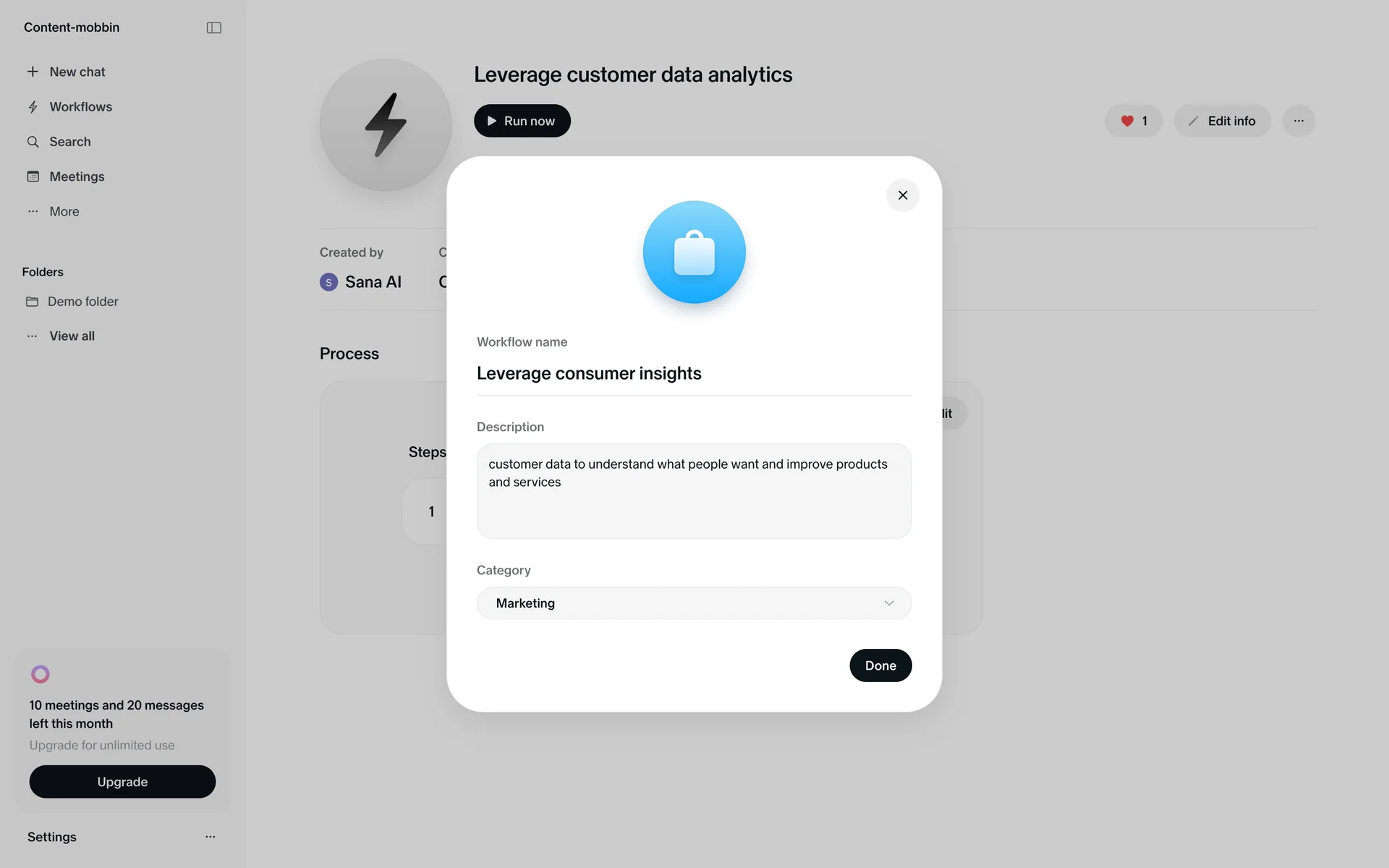
Task: Close the edit info dialog
Action: pyautogui.click(x=902, y=195)
